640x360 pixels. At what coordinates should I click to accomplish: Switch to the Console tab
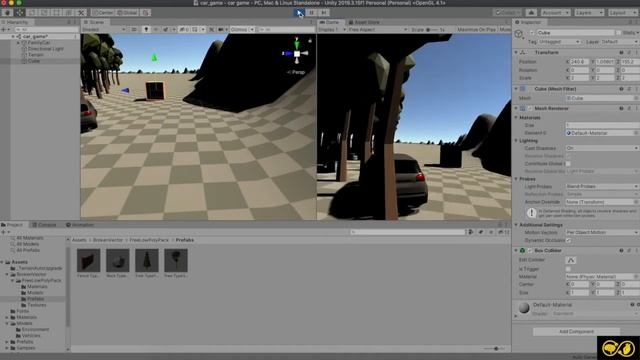tap(44, 225)
